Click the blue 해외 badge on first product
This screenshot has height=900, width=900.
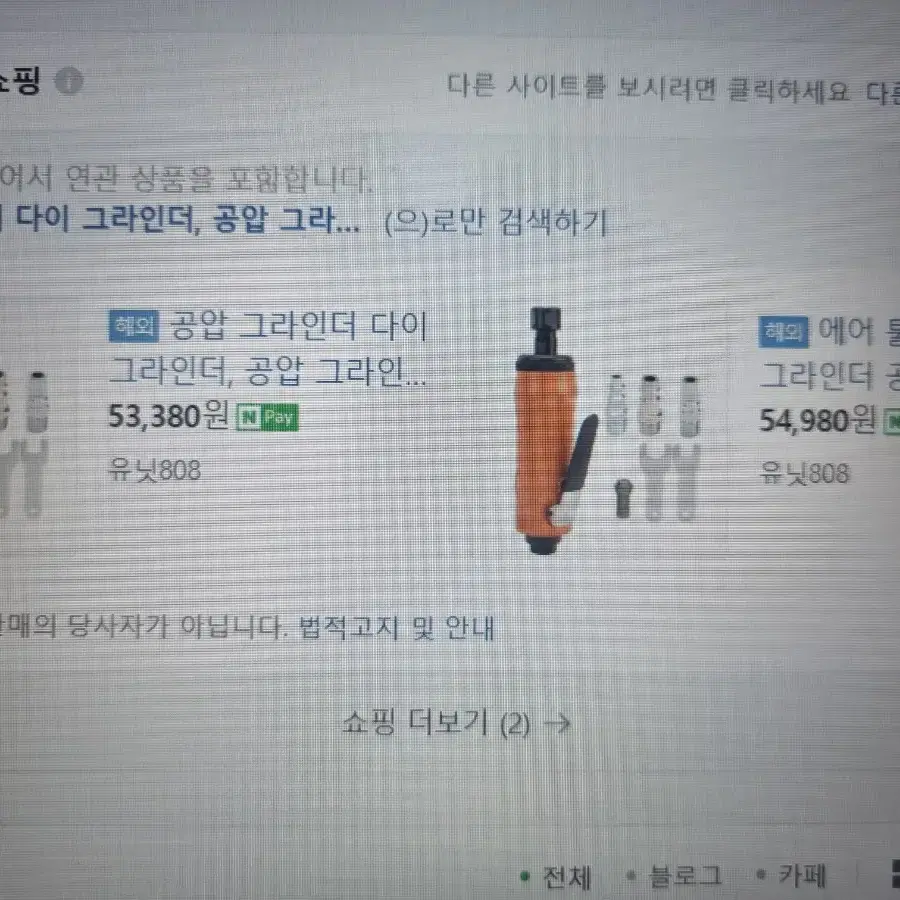pyautogui.click(x=134, y=326)
